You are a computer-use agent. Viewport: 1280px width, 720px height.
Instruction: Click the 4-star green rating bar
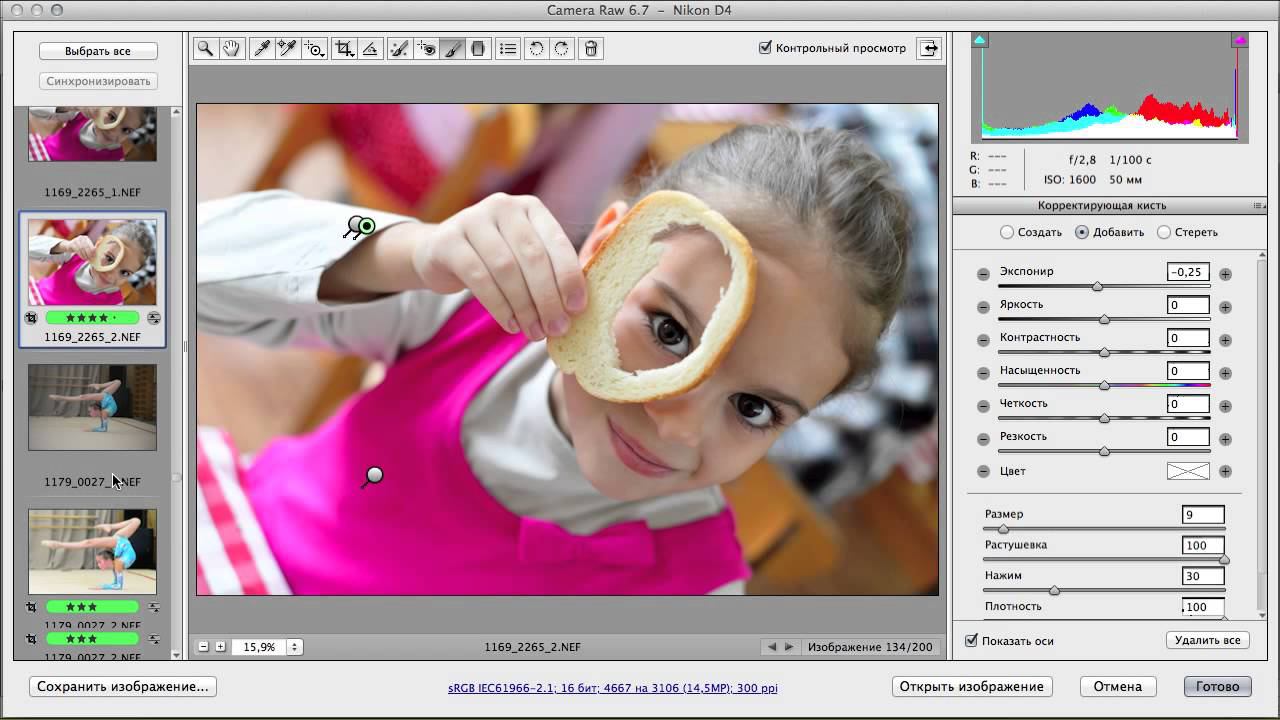tap(92, 318)
